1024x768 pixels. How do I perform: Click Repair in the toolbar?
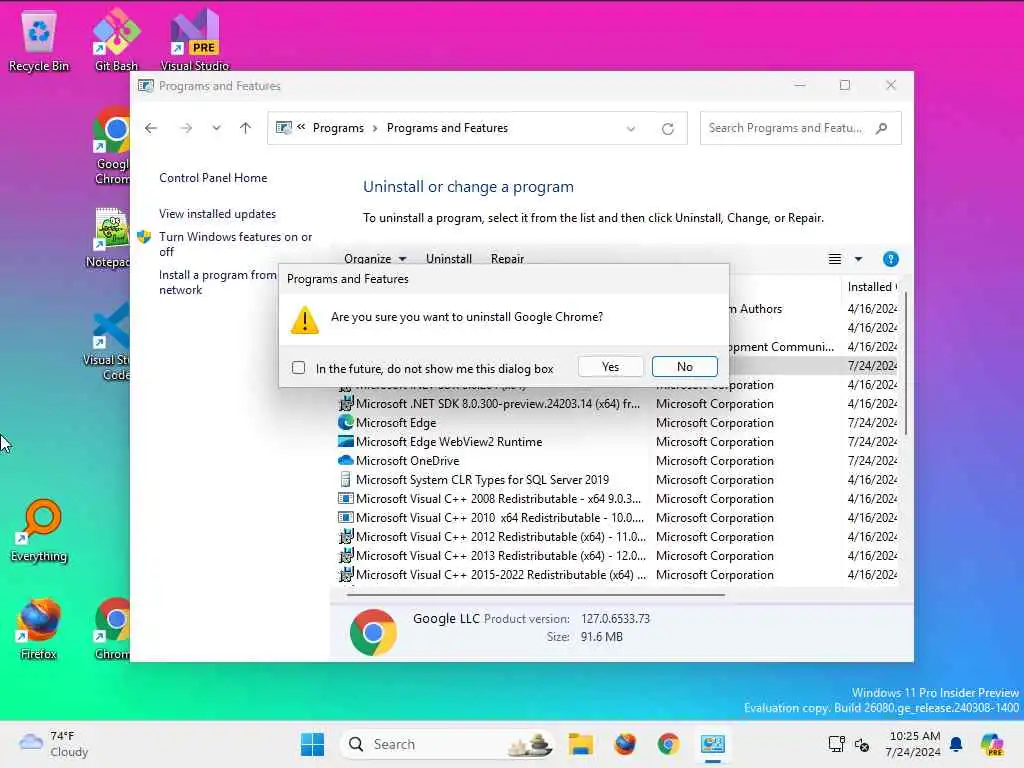pos(507,259)
